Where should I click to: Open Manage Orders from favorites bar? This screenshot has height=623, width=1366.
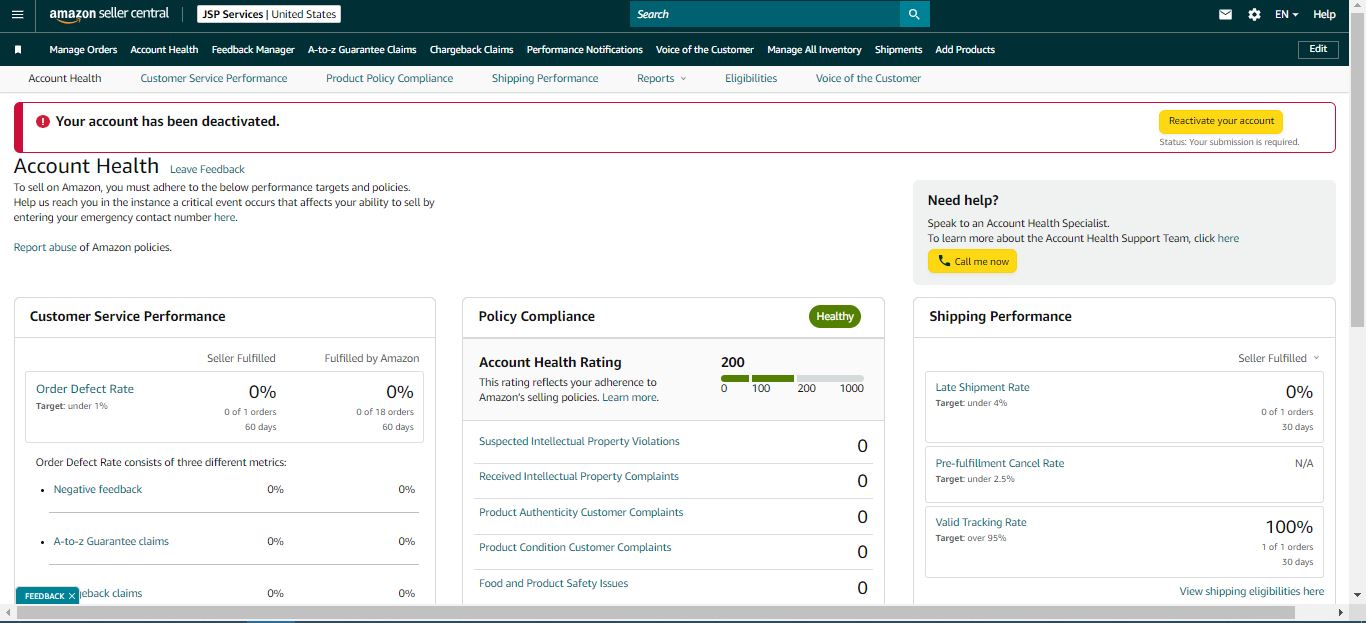83,49
